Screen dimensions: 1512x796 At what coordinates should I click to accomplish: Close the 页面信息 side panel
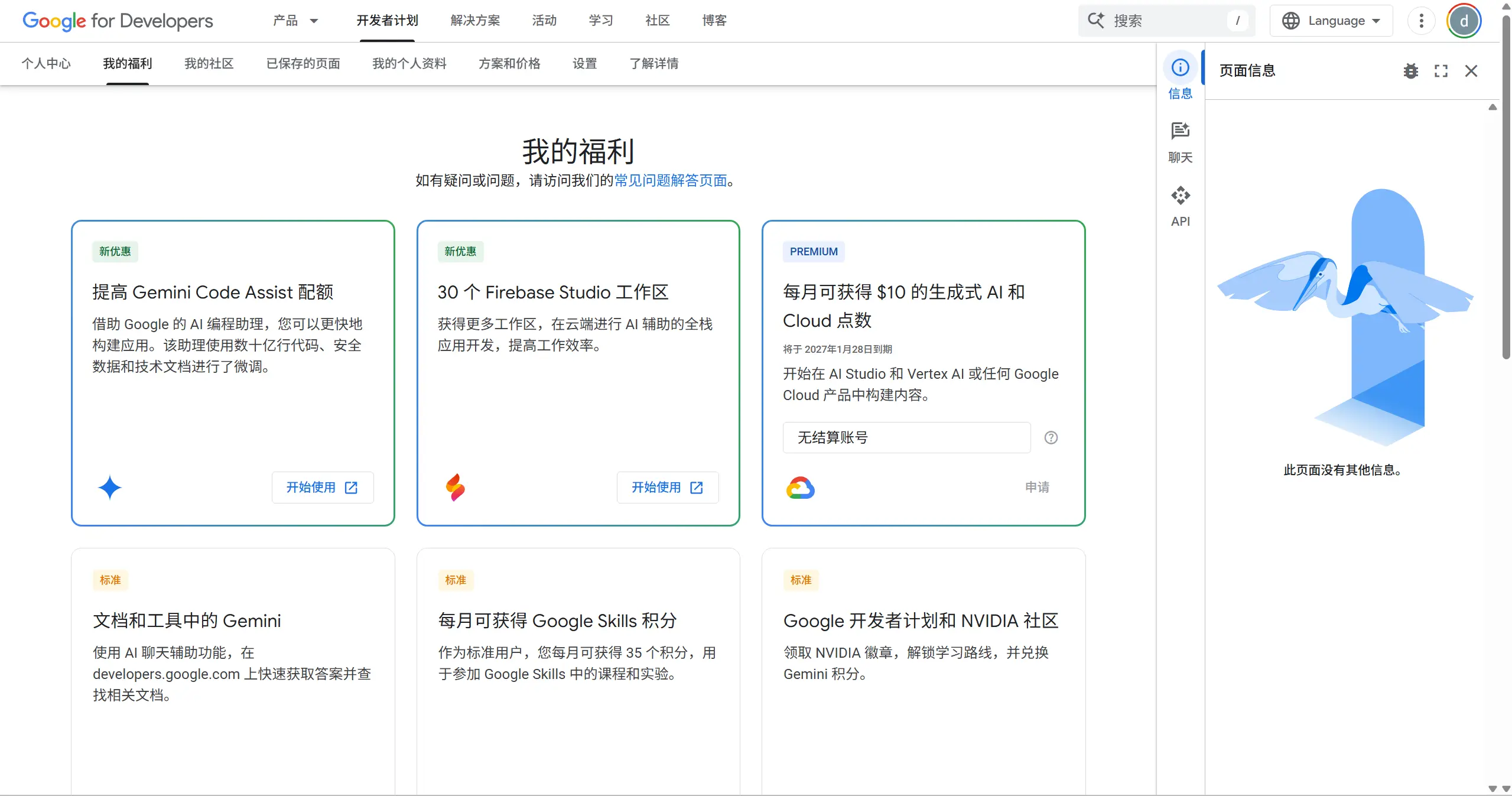[x=1471, y=71]
